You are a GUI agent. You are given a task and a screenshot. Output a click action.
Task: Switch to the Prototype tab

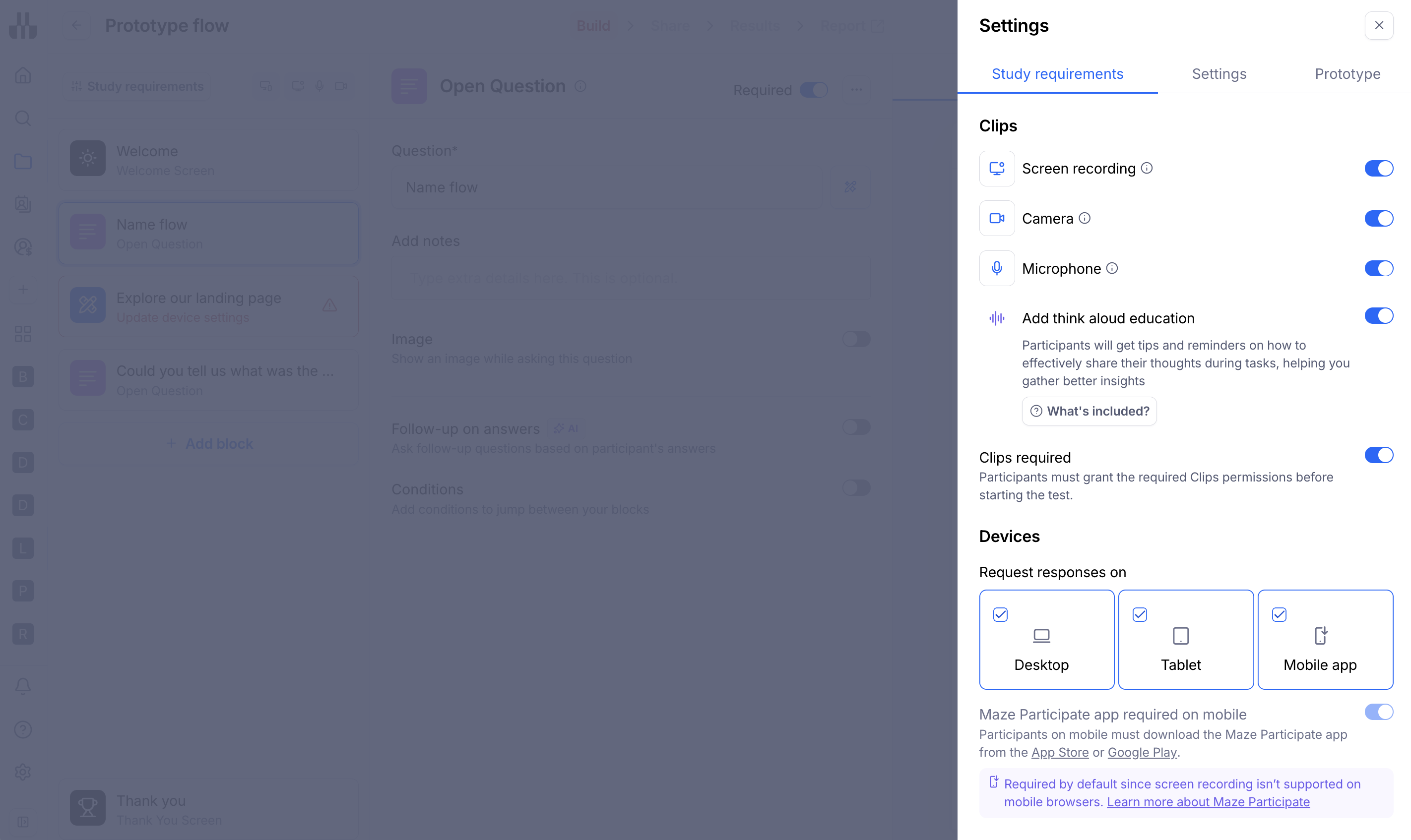pos(1347,74)
